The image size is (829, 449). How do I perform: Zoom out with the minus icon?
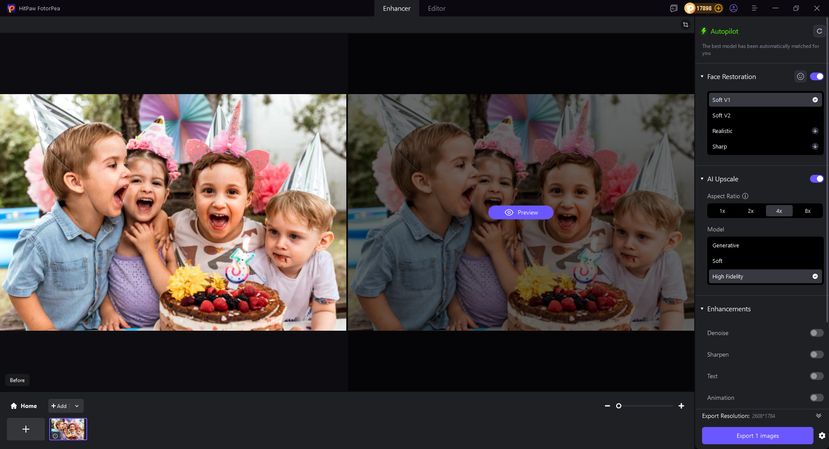[607, 406]
